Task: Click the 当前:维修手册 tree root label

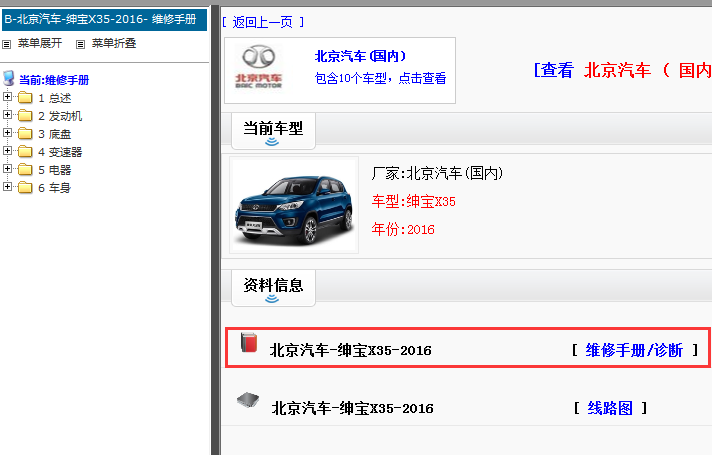Action: pyautogui.click(x=54, y=80)
